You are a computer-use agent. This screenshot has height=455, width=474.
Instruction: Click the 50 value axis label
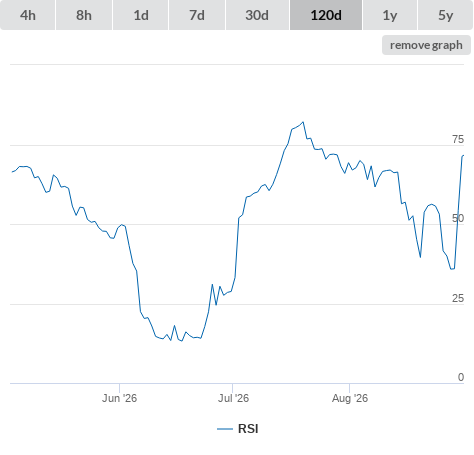click(x=458, y=218)
